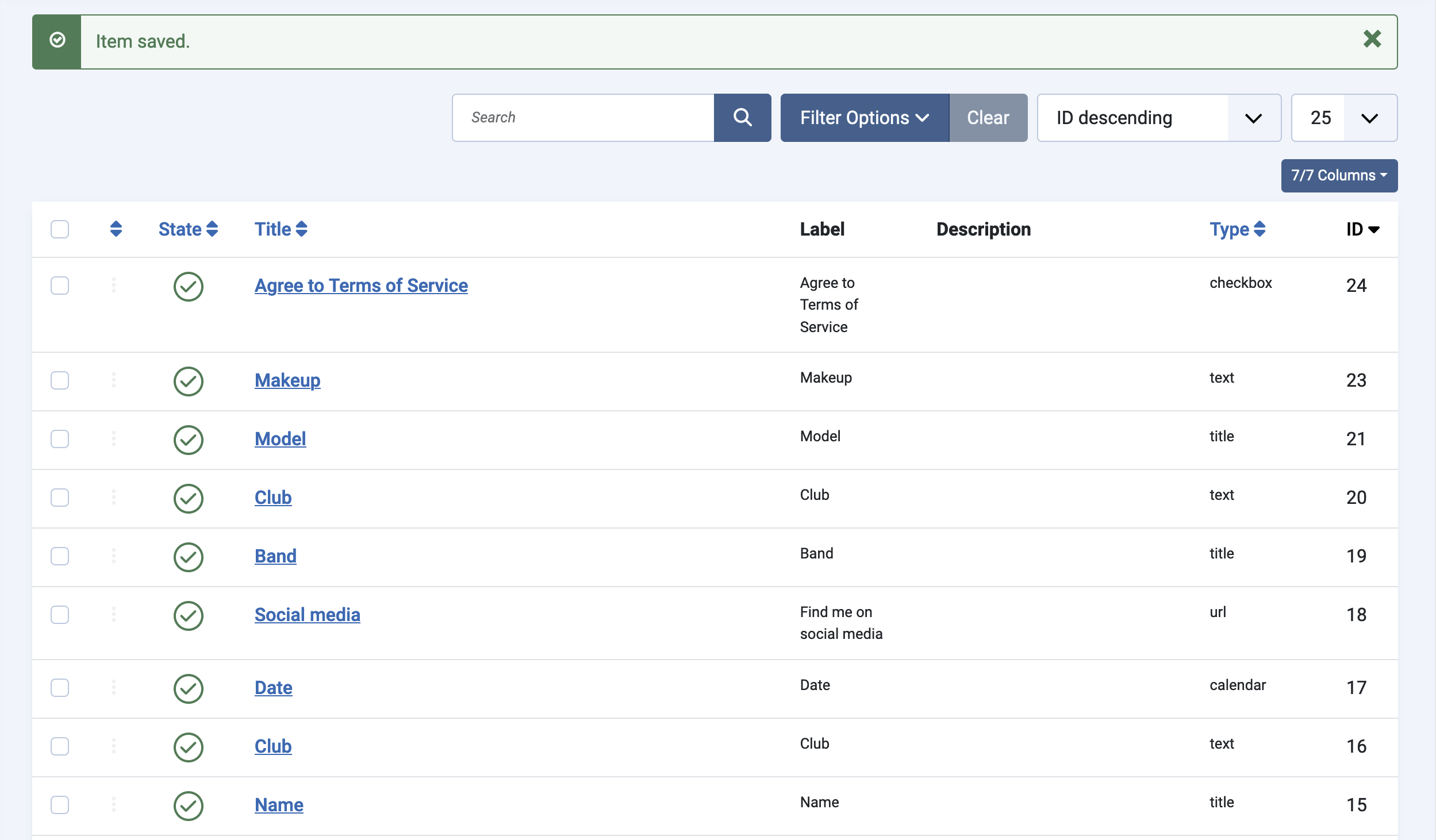Toggle published state icon for Date
Viewport: 1436px width, 840px height.
[x=189, y=689]
